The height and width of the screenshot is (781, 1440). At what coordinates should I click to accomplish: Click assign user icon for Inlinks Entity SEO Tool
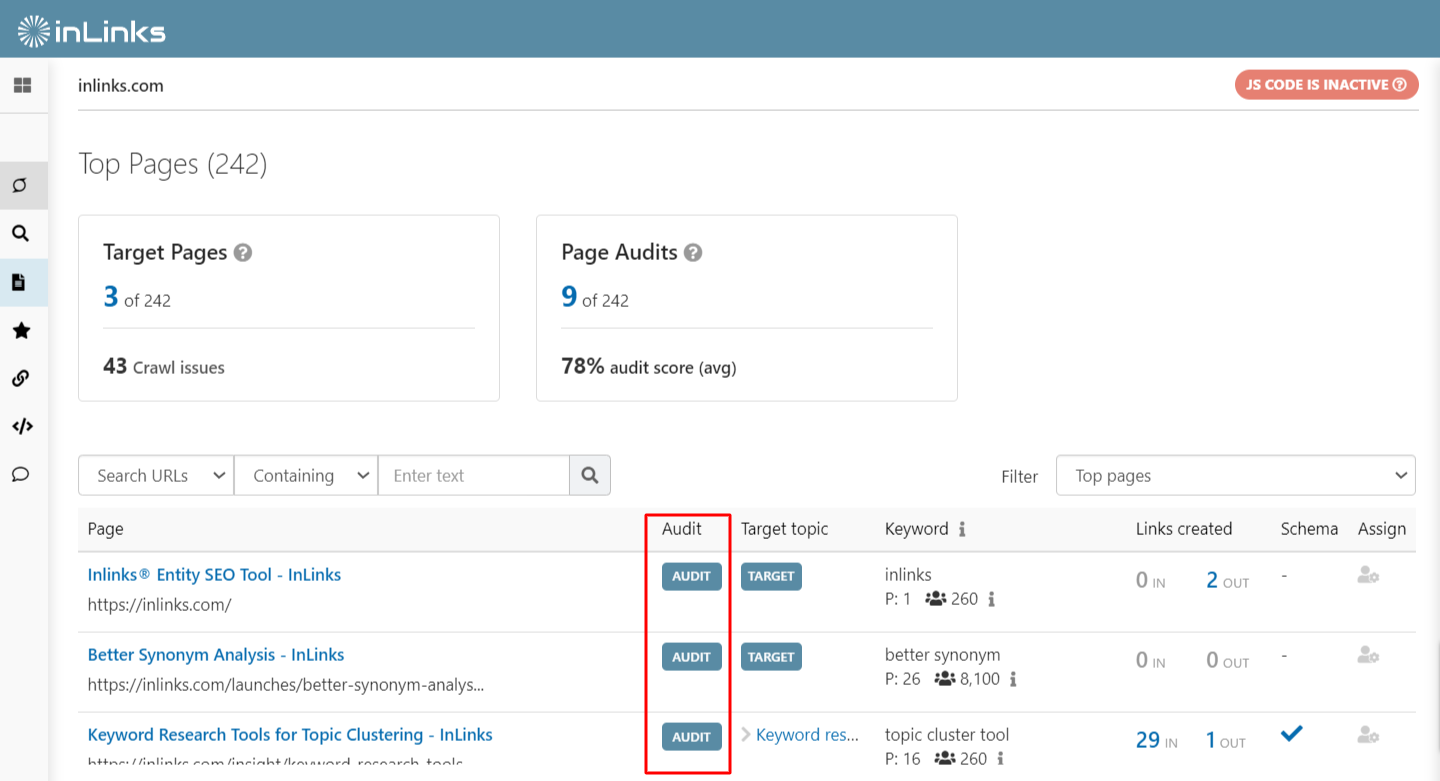[1368, 575]
